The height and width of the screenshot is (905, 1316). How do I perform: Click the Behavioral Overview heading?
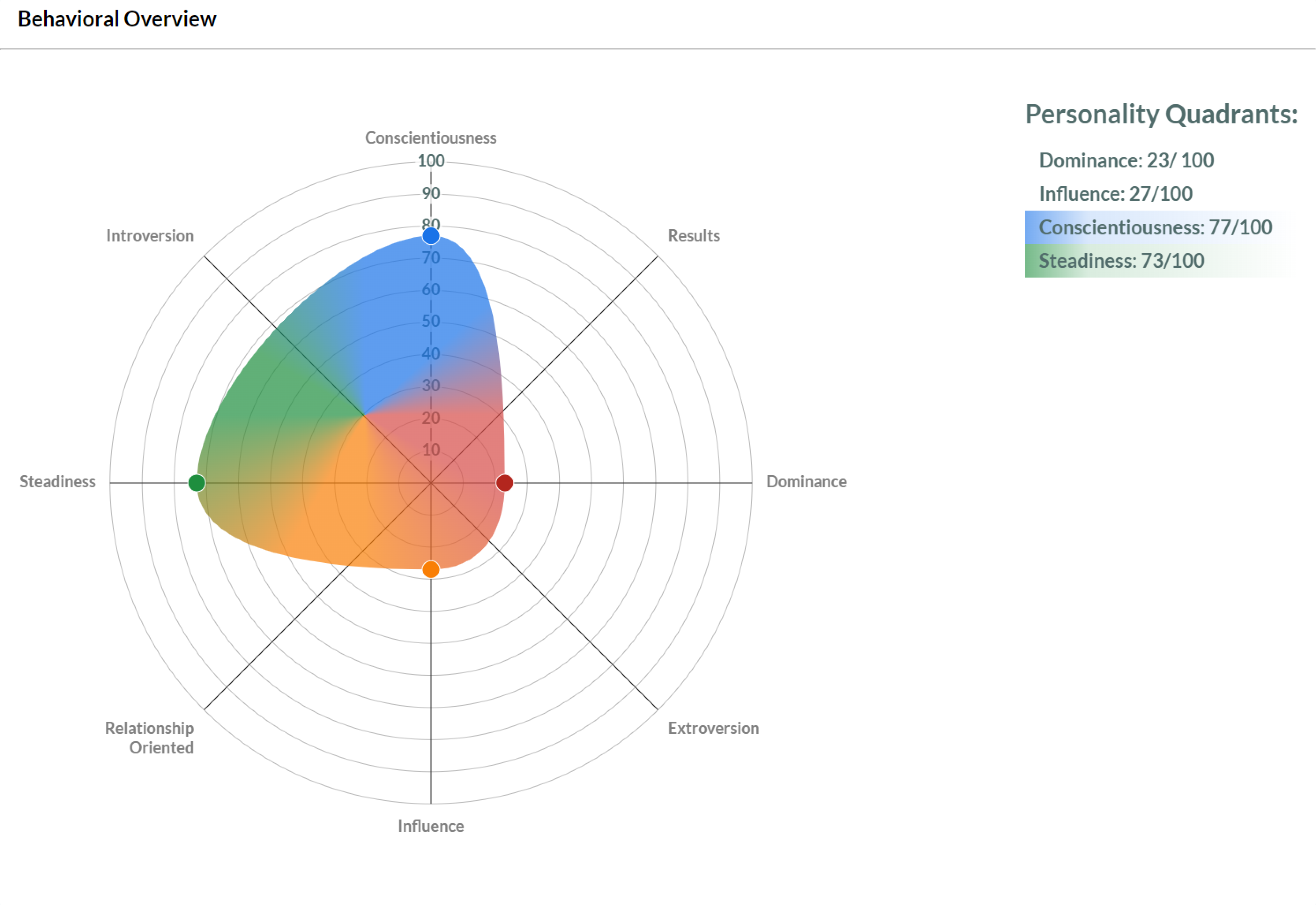[117, 19]
